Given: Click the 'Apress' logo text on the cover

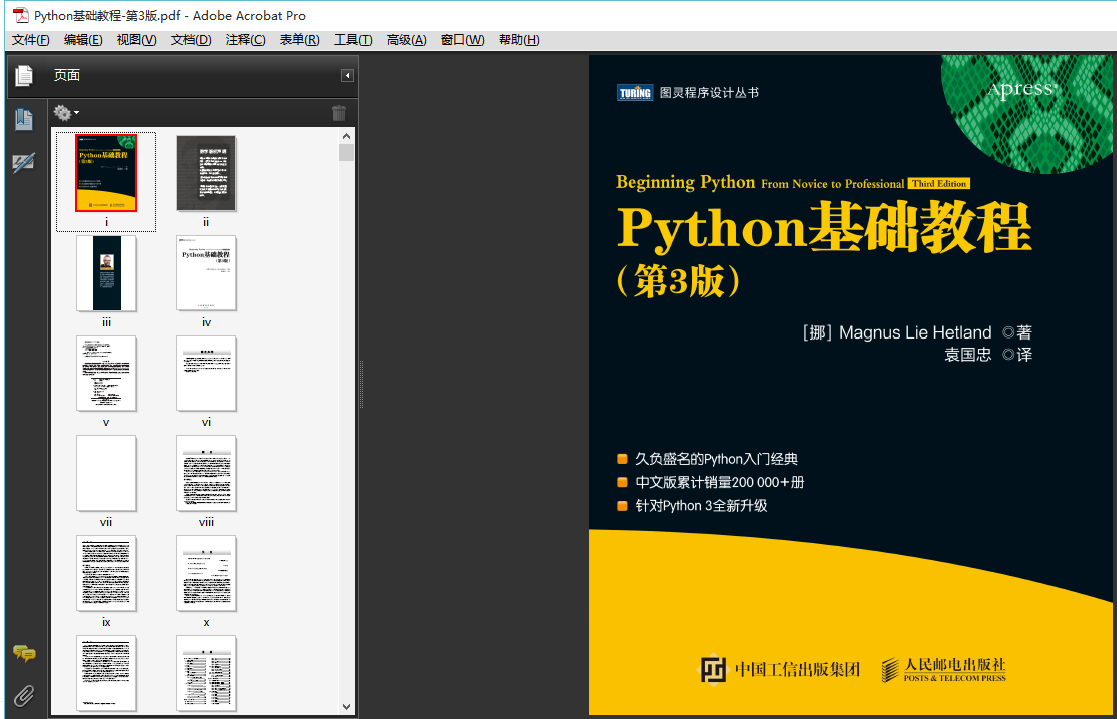Looking at the screenshot, I should (x=1022, y=89).
